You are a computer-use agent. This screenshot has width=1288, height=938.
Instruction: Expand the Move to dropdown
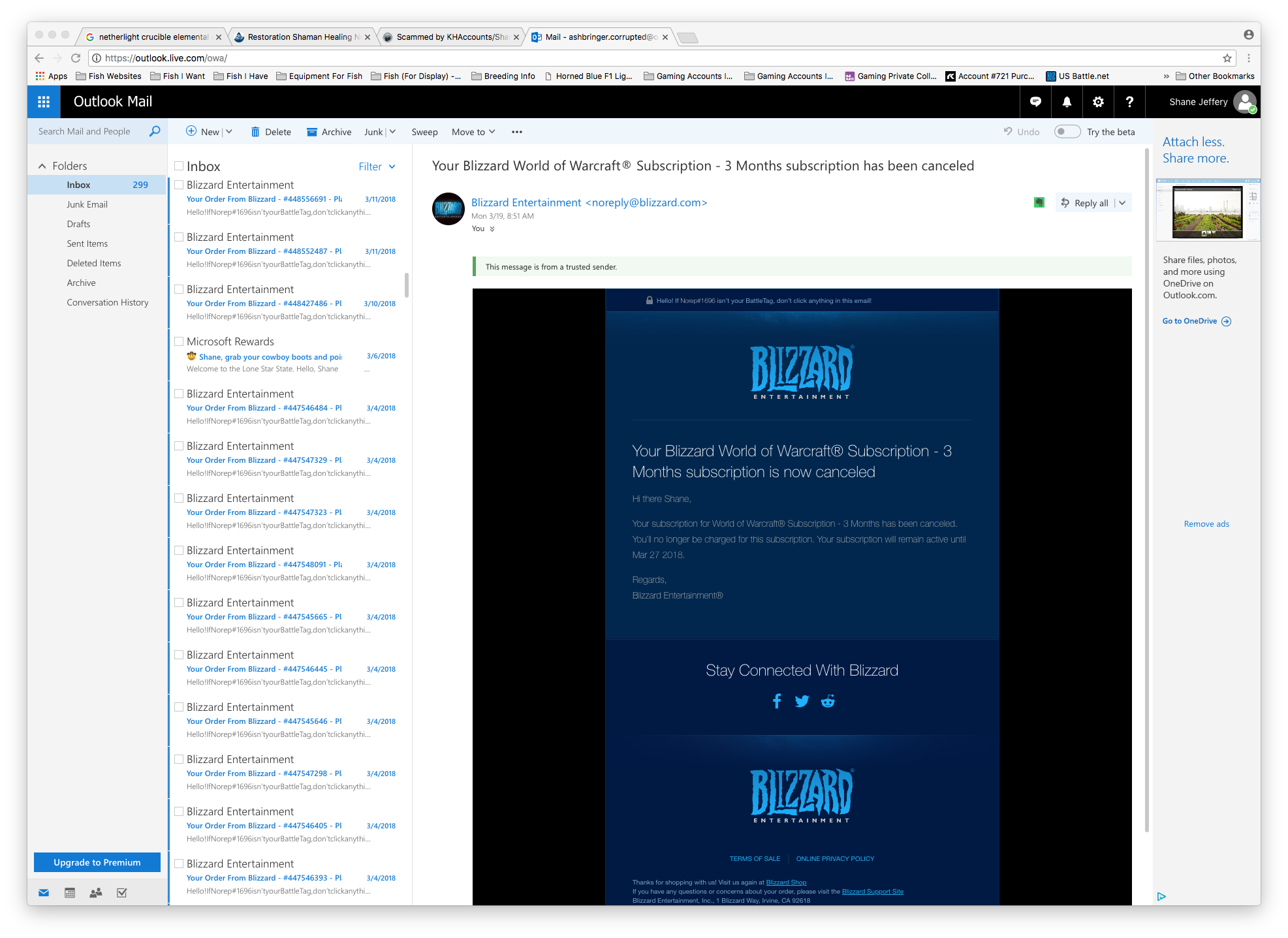473,132
